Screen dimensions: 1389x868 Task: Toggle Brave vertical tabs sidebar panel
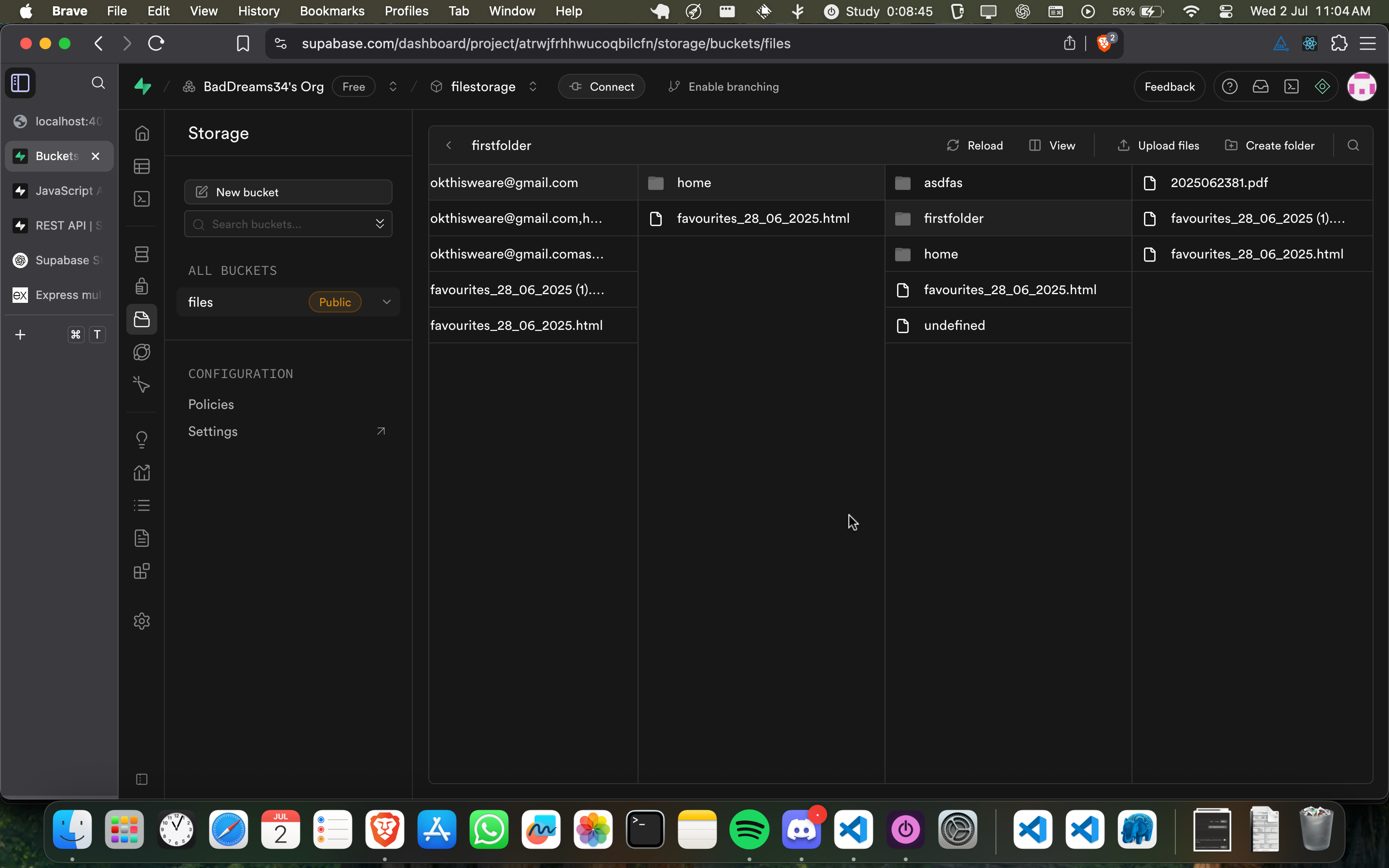pos(21,83)
